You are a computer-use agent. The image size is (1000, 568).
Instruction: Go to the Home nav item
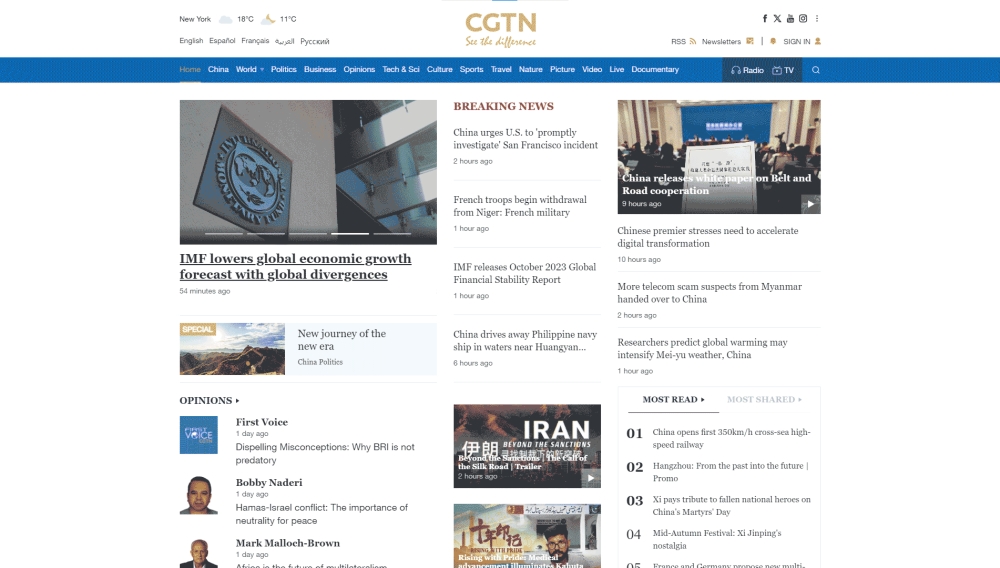(x=190, y=69)
